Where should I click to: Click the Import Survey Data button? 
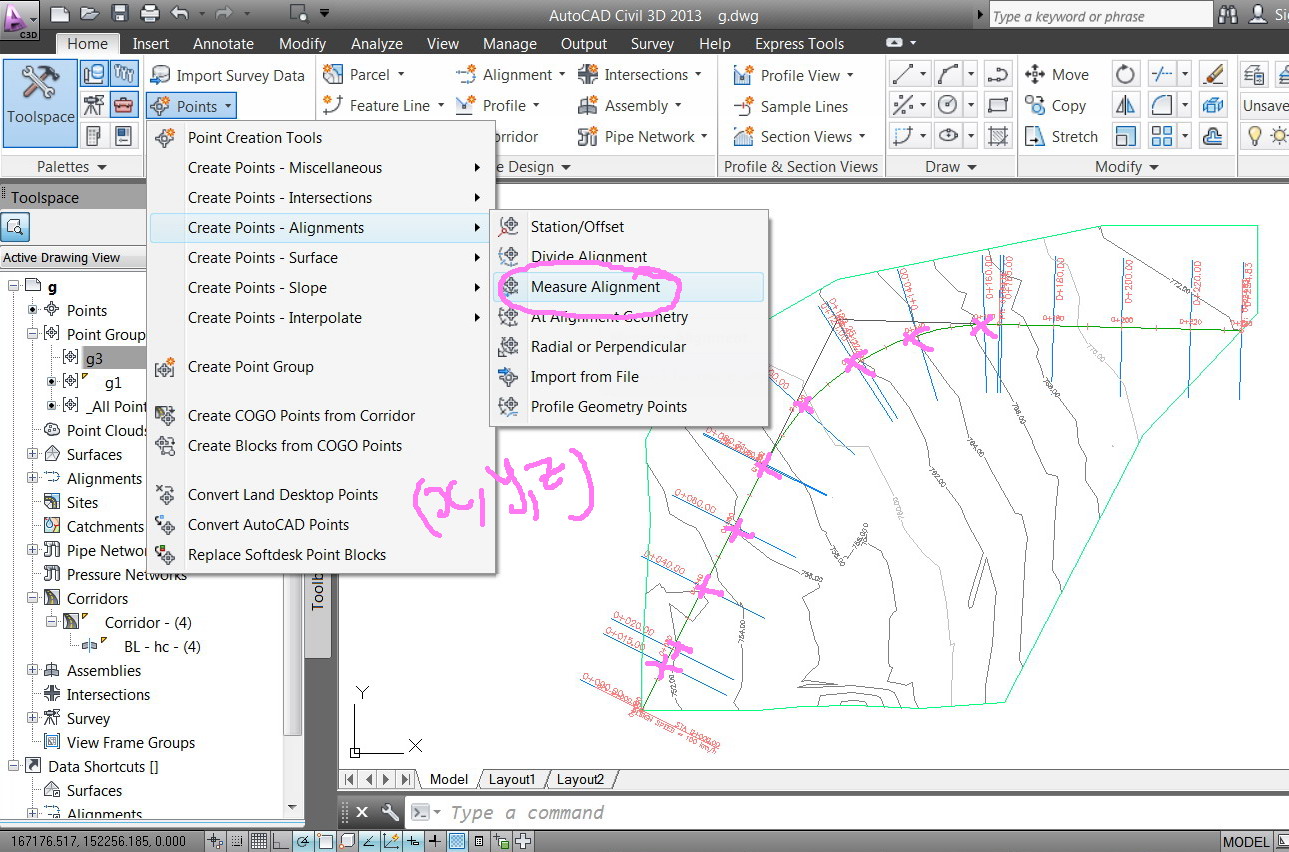coord(227,76)
